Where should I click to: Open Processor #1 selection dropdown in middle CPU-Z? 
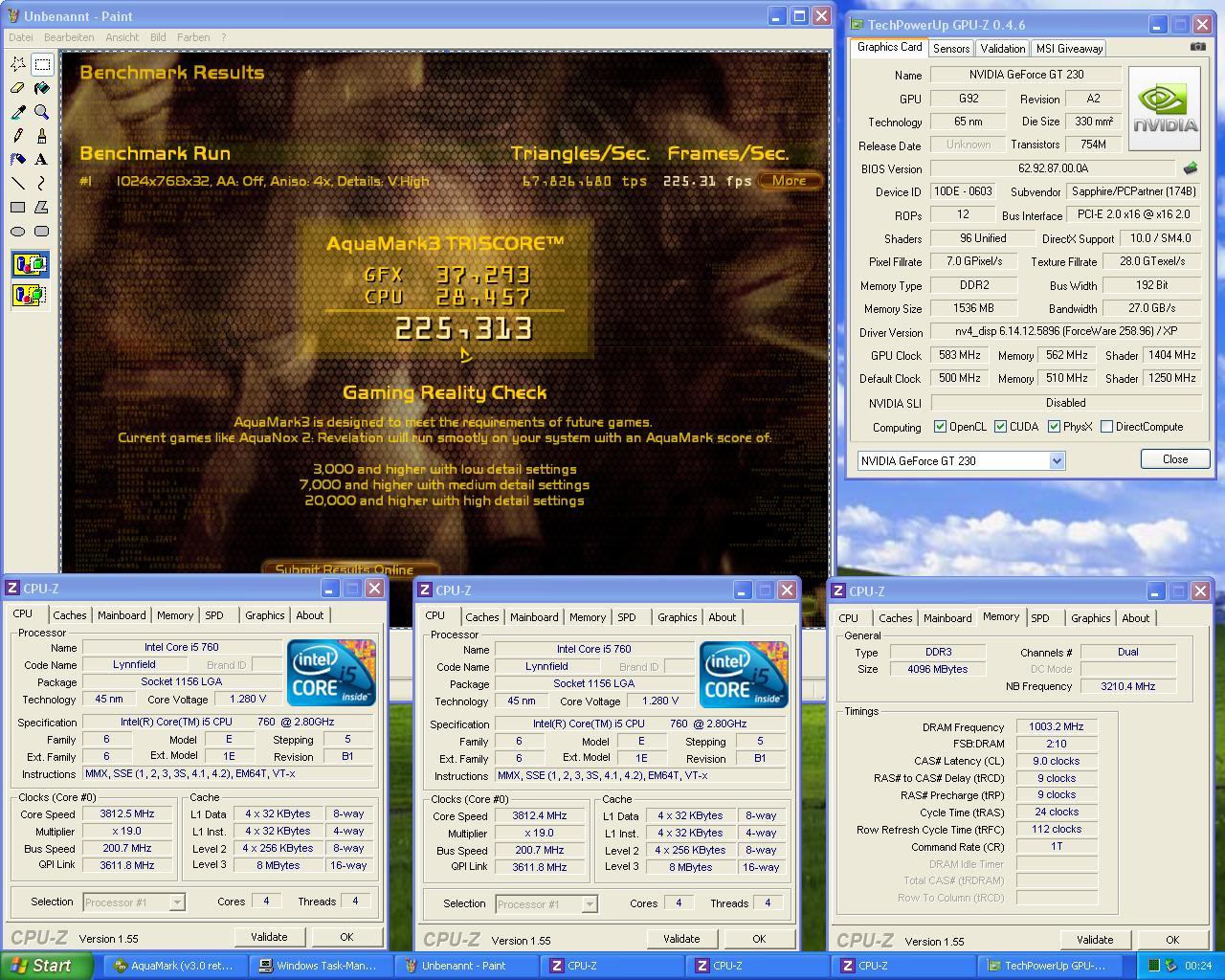(590, 903)
